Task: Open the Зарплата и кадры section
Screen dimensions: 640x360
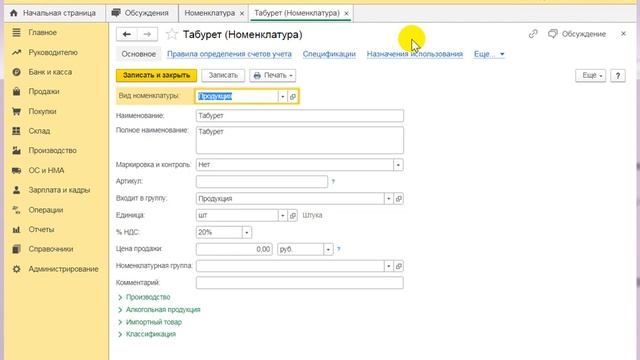Action: 59,190
